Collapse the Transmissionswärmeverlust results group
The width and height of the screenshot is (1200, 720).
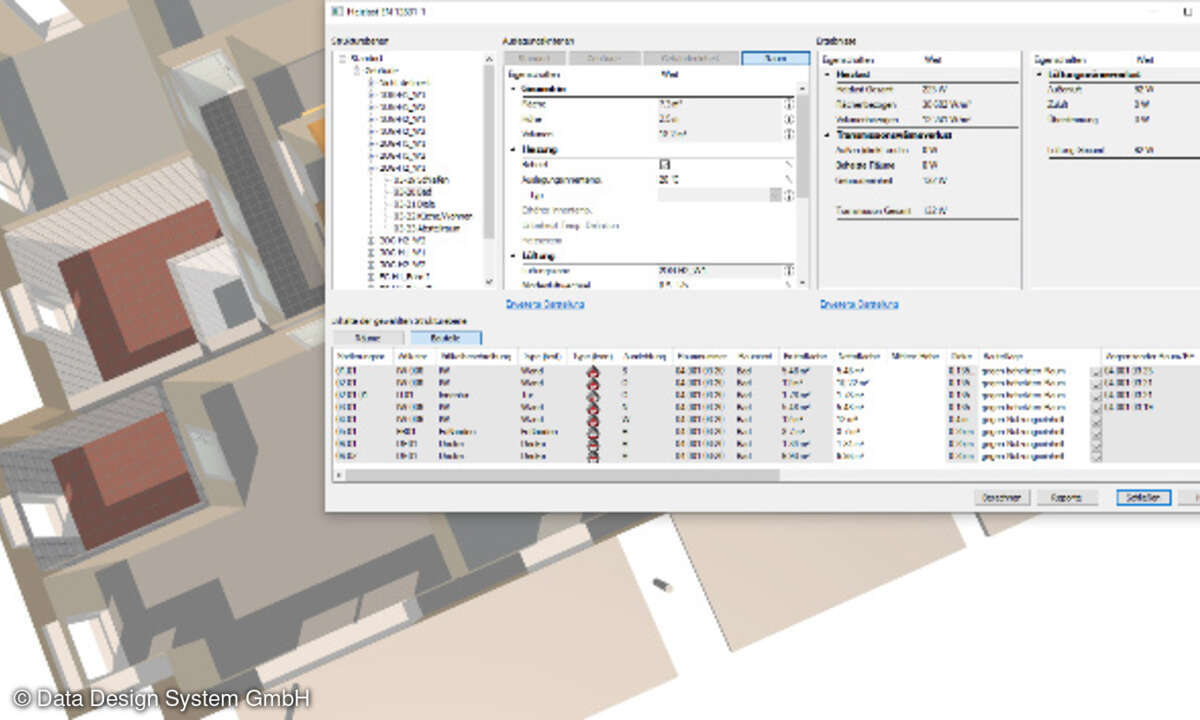pyautogui.click(x=827, y=135)
